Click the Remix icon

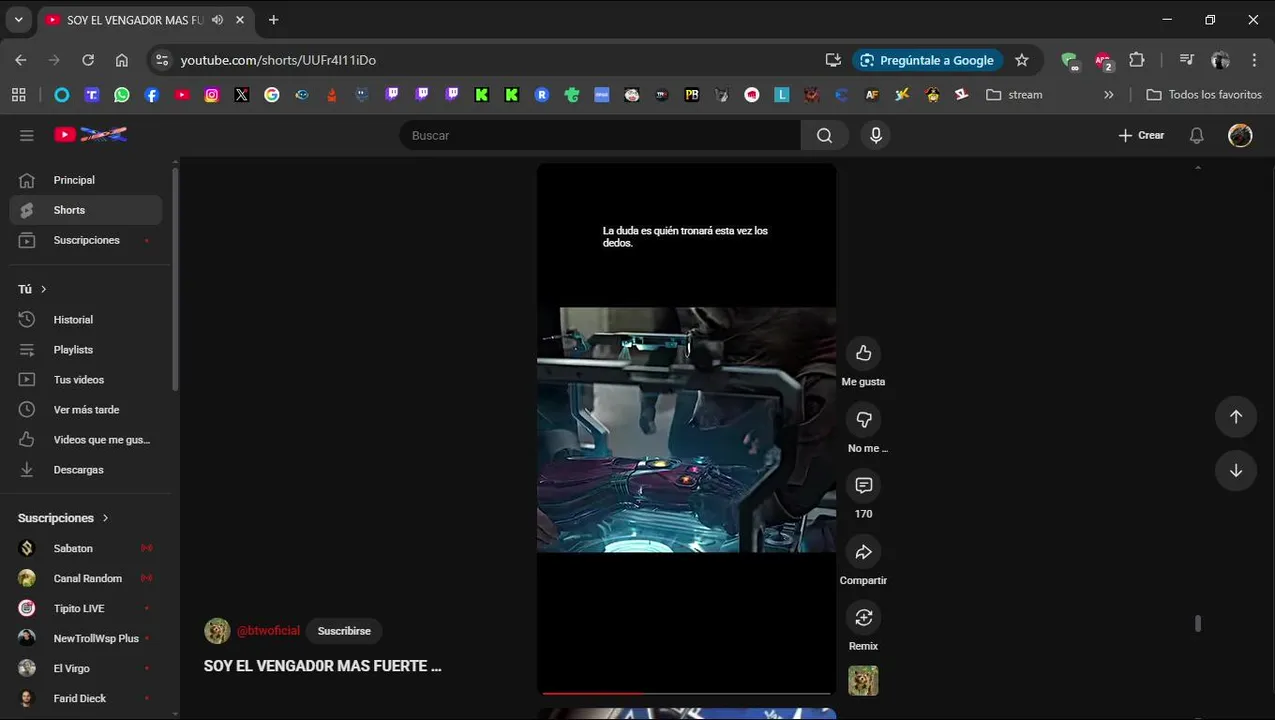point(863,618)
